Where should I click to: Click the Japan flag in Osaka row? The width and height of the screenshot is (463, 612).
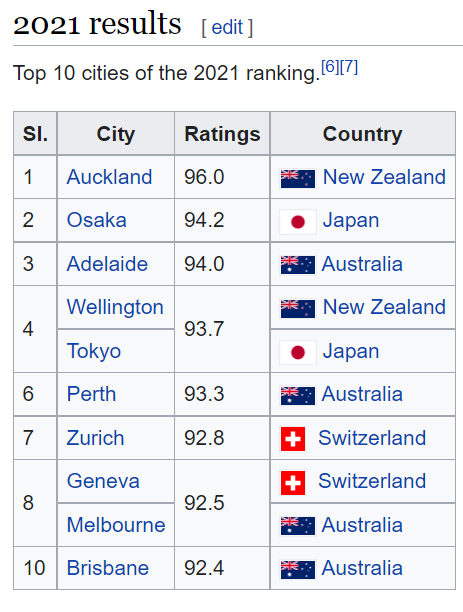297,222
